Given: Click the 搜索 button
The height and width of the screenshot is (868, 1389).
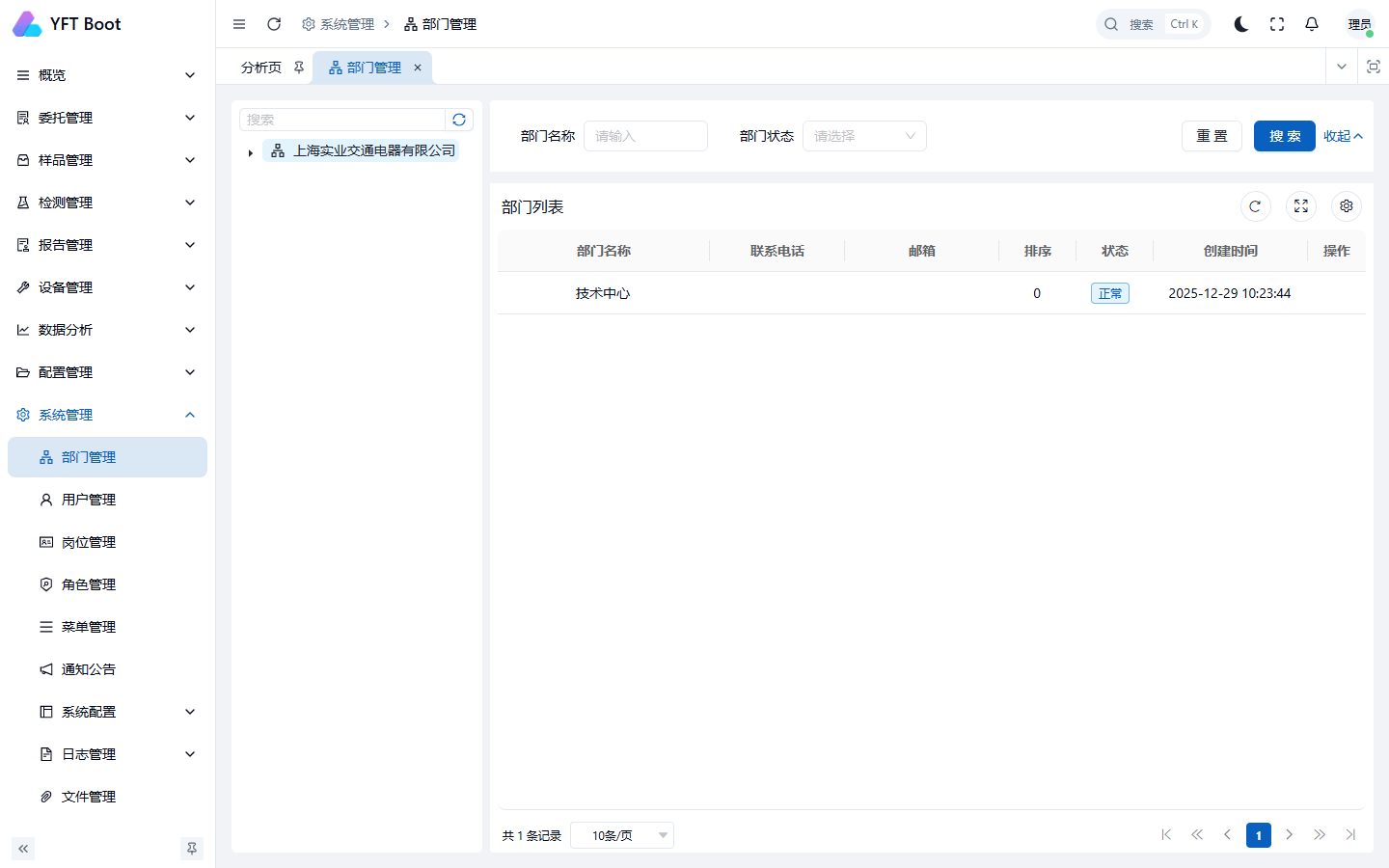Looking at the screenshot, I should [x=1285, y=136].
